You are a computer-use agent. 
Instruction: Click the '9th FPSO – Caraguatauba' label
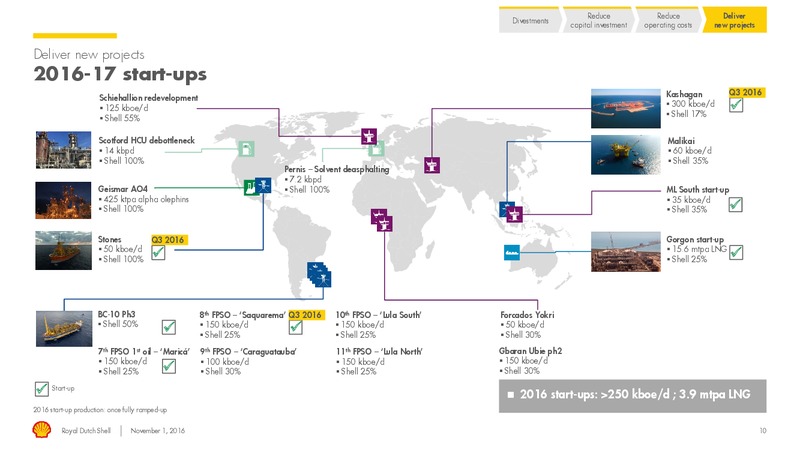click(248, 352)
